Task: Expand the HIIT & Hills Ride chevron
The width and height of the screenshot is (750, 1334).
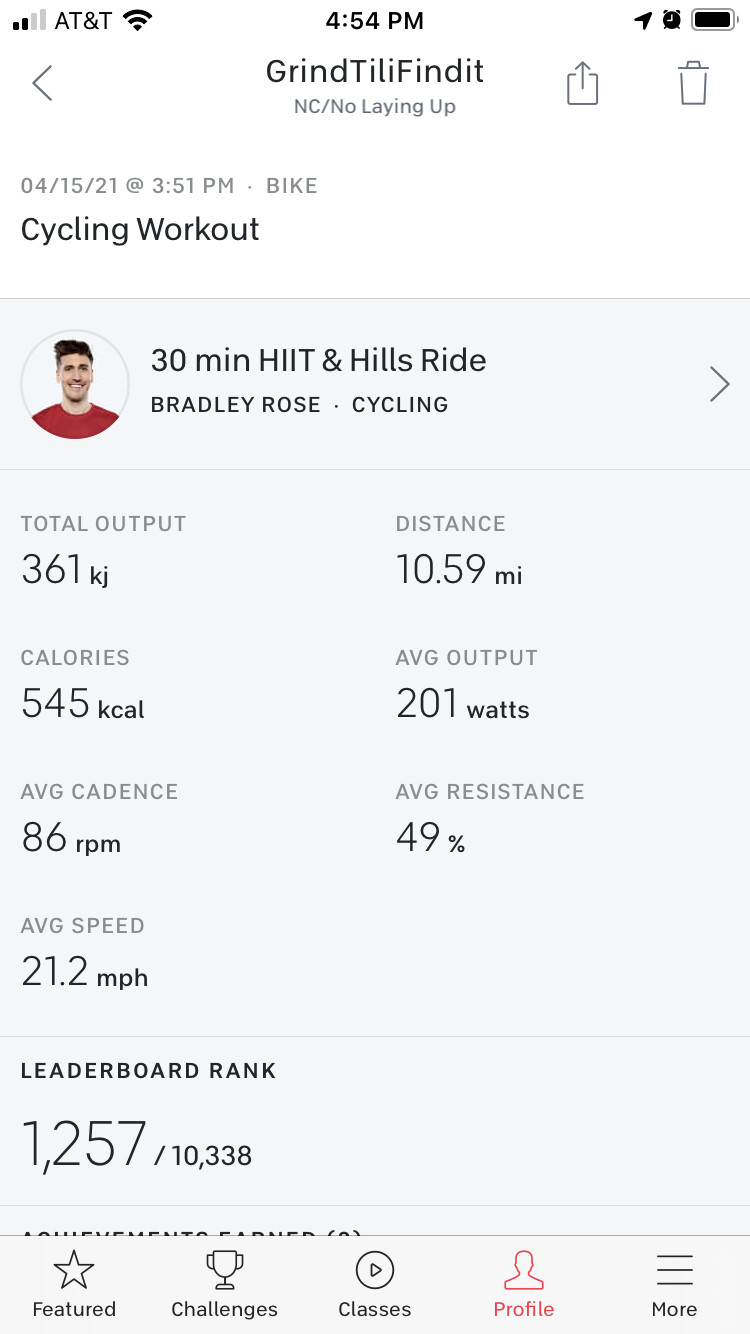Action: (x=719, y=384)
